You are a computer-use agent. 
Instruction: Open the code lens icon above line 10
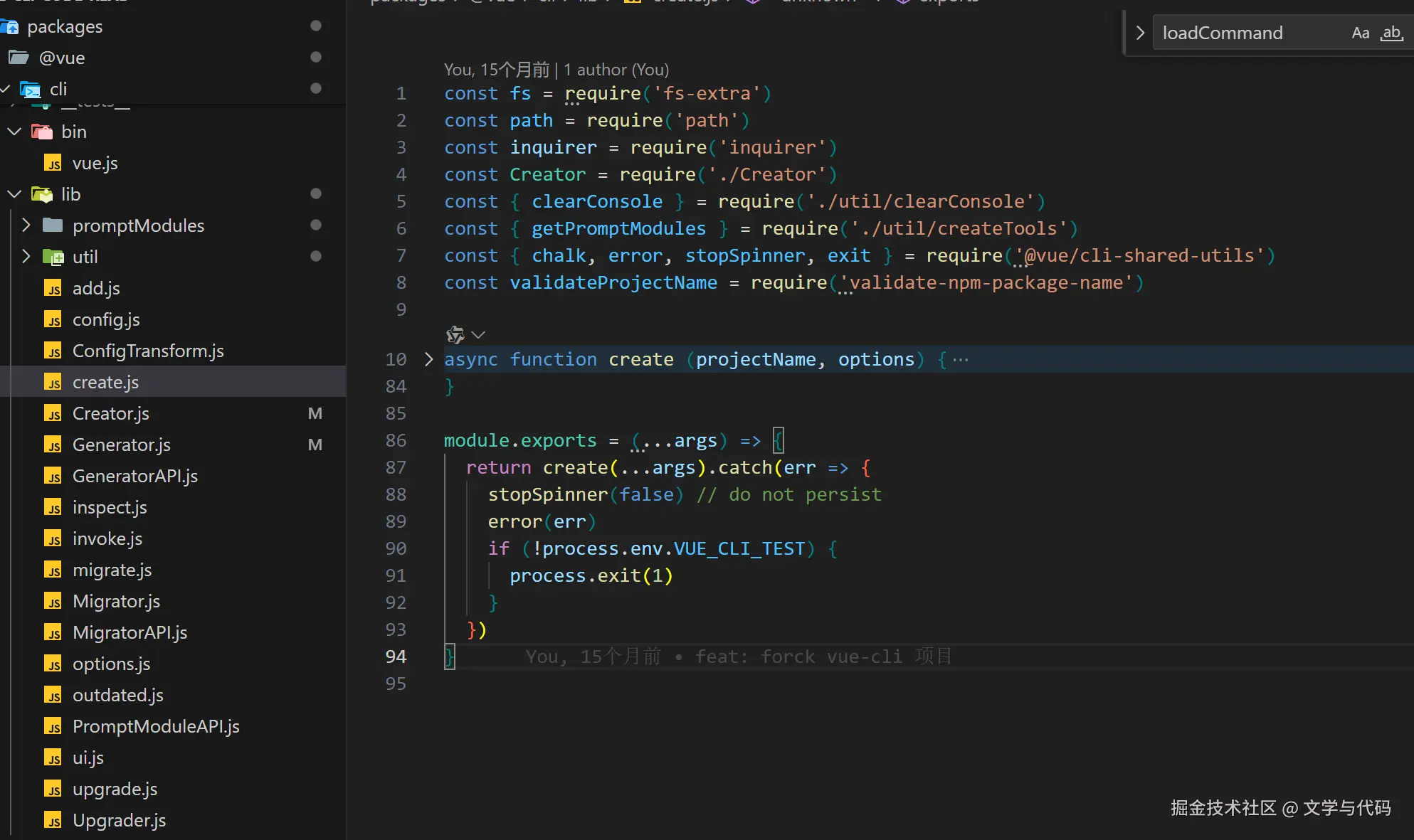pyautogui.click(x=455, y=334)
